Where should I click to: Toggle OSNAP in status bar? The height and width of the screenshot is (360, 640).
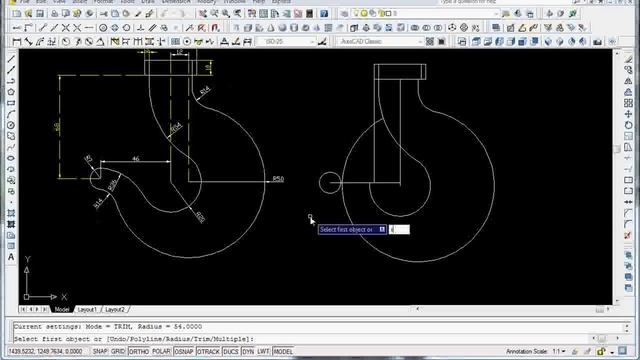coord(184,351)
